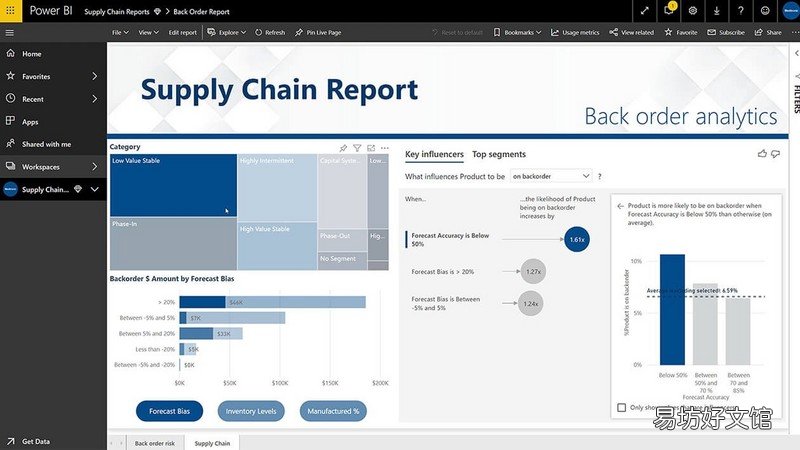Image resolution: width=800 pixels, height=450 pixels.
Task: Switch to Top segments tab
Action: [499, 154]
